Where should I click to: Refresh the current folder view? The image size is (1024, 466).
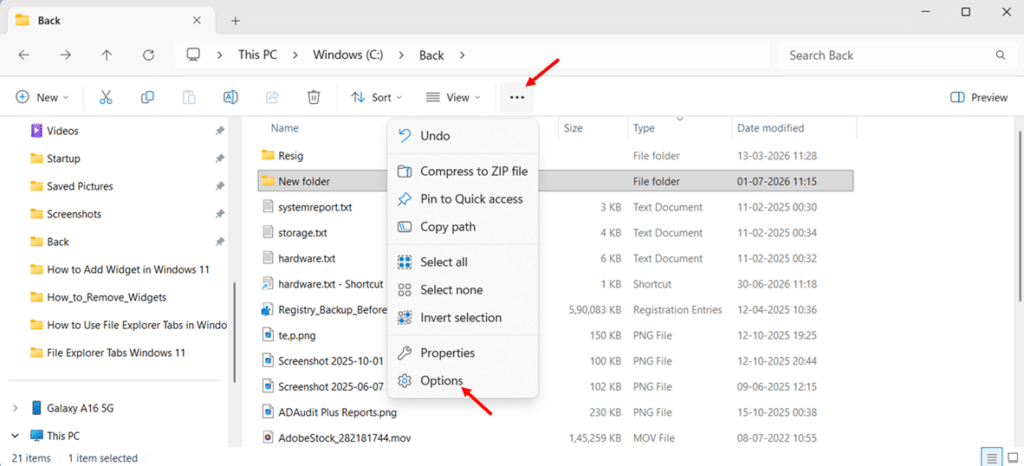point(148,55)
